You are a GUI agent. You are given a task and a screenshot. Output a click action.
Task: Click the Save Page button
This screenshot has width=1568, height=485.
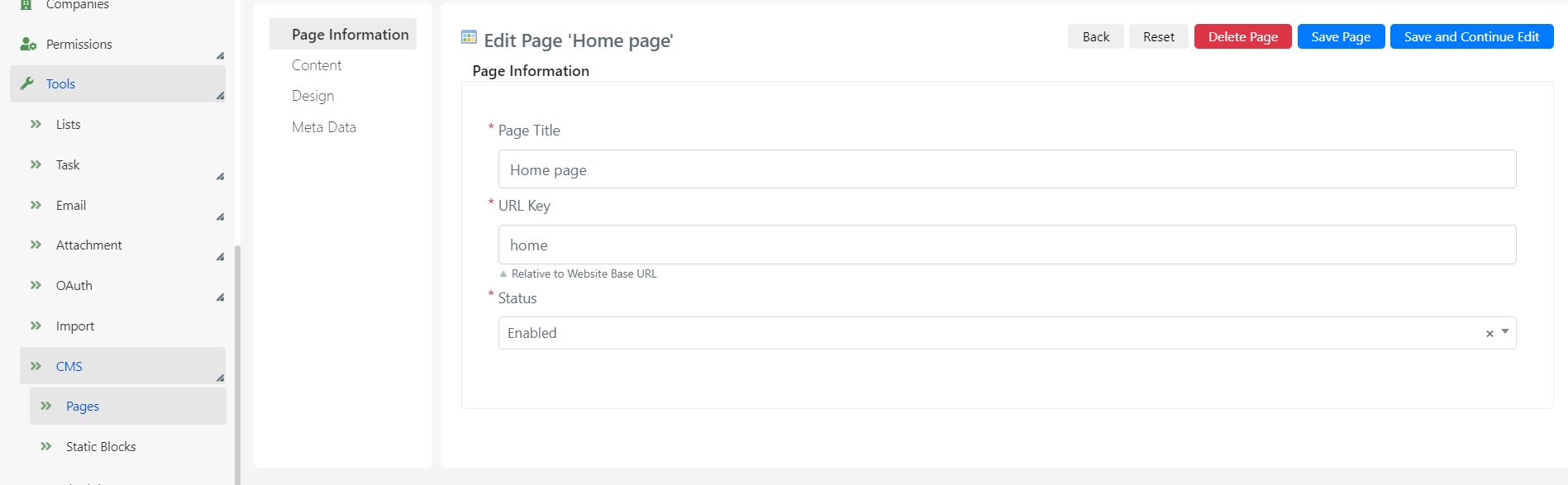click(1341, 36)
